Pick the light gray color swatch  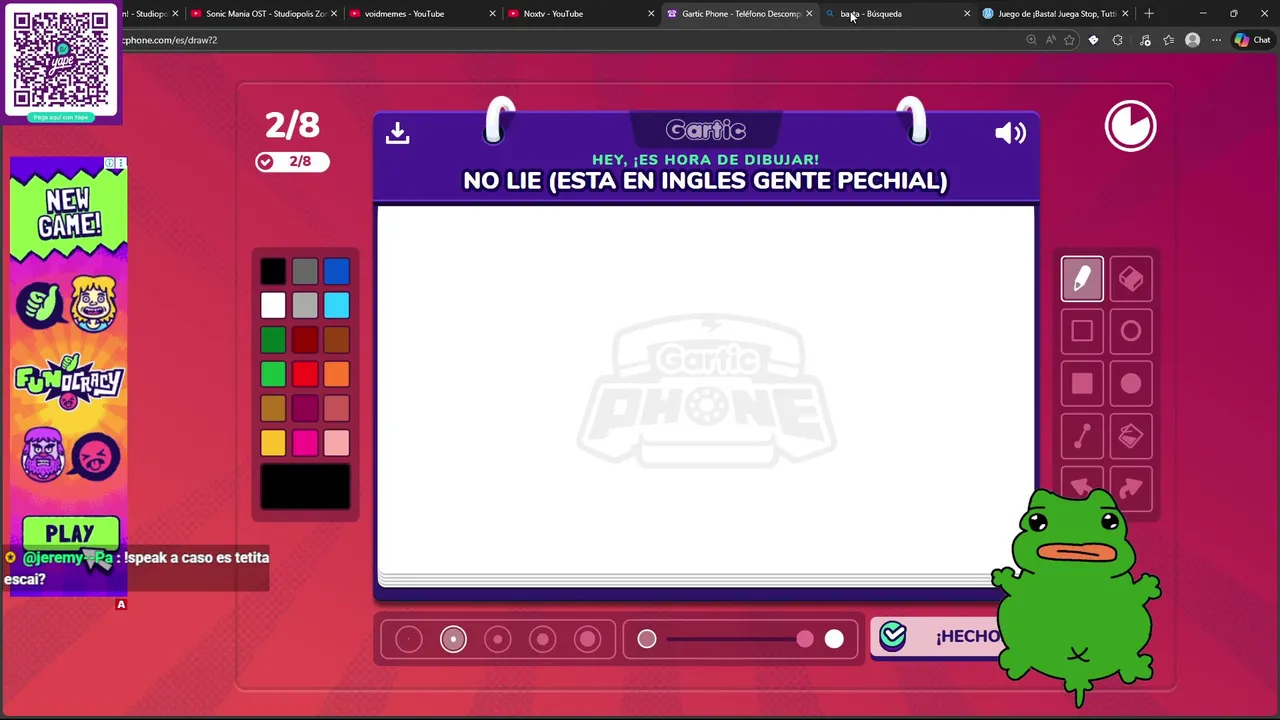click(x=305, y=305)
